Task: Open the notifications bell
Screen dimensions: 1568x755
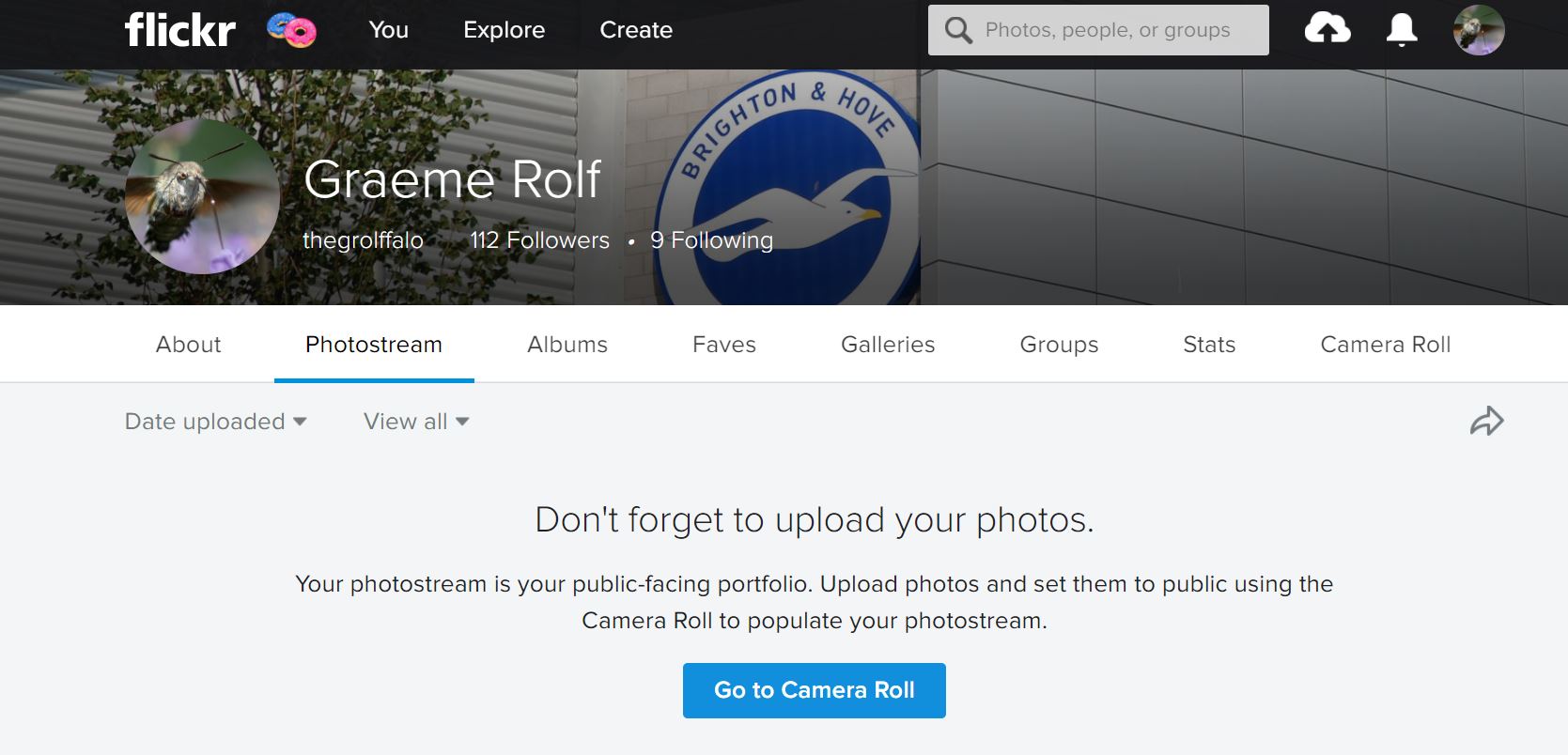Action: tap(1402, 30)
